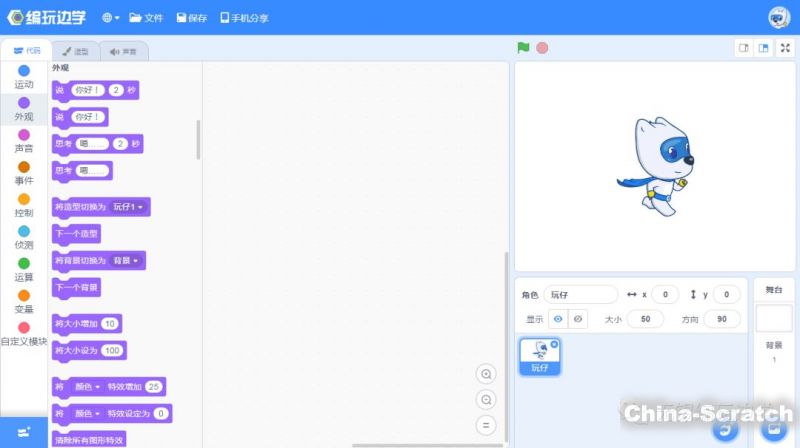Select the 运动 blue category circle
Image resolution: width=800 pixels, height=448 pixels.
tap(24, 70)
